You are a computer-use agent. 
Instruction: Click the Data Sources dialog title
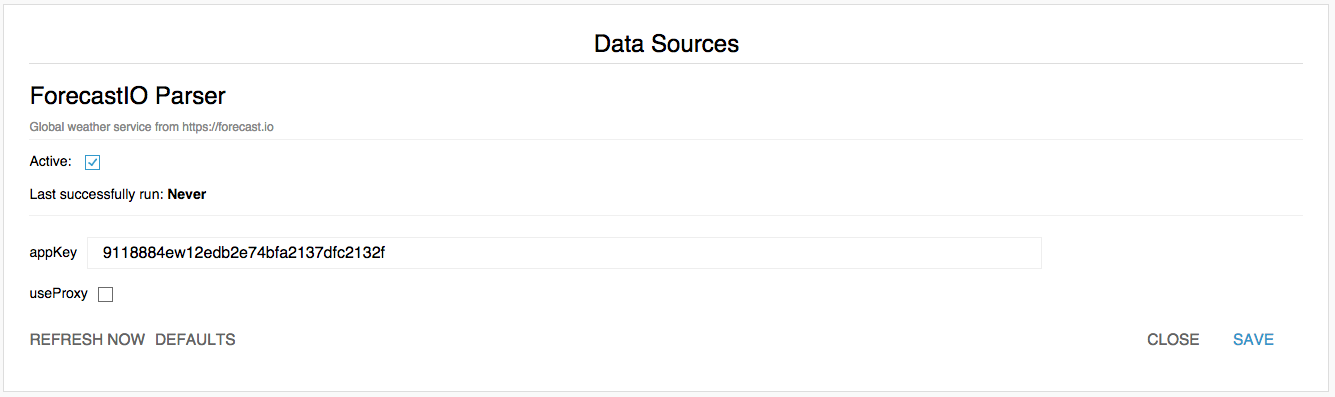(x=666, y=44)
